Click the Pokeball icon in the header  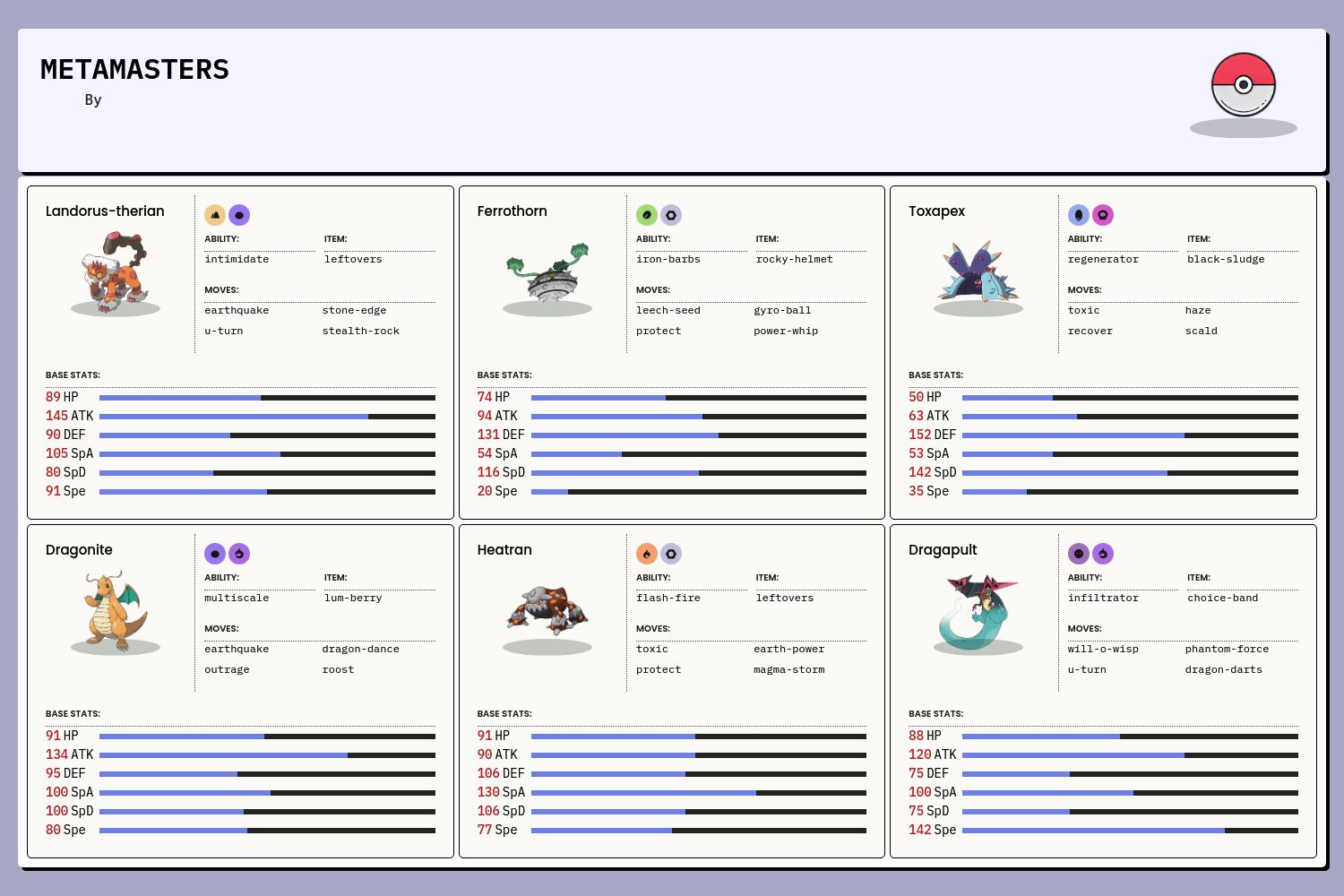pos(1243,85)
